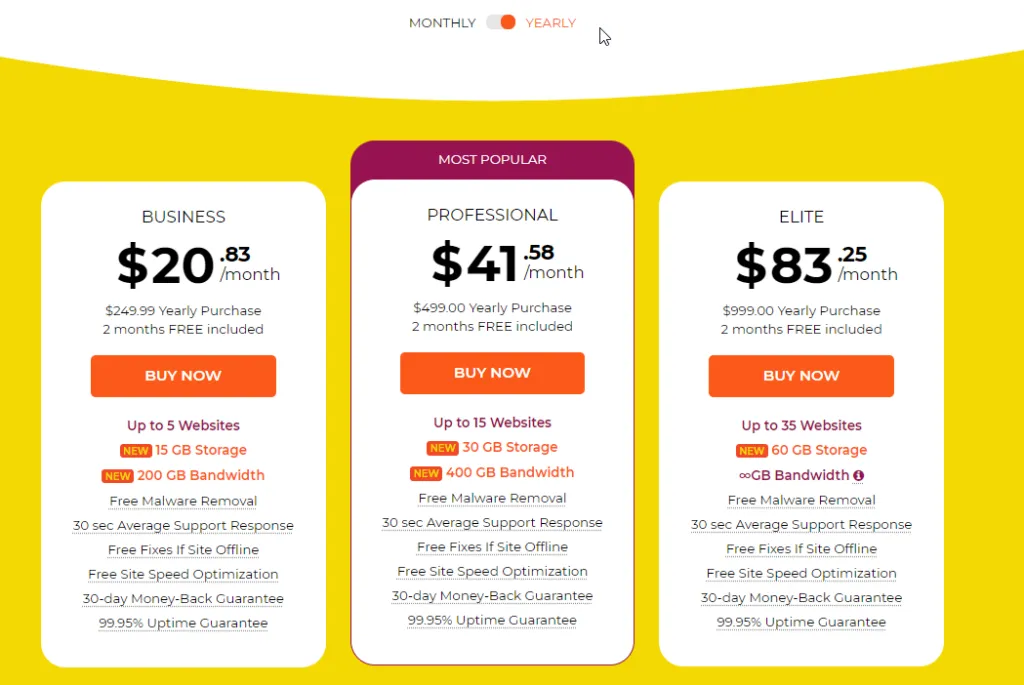Click NEW badge beside 400 GB Bandwidth
1024x685 pixels.
[426, 473]
